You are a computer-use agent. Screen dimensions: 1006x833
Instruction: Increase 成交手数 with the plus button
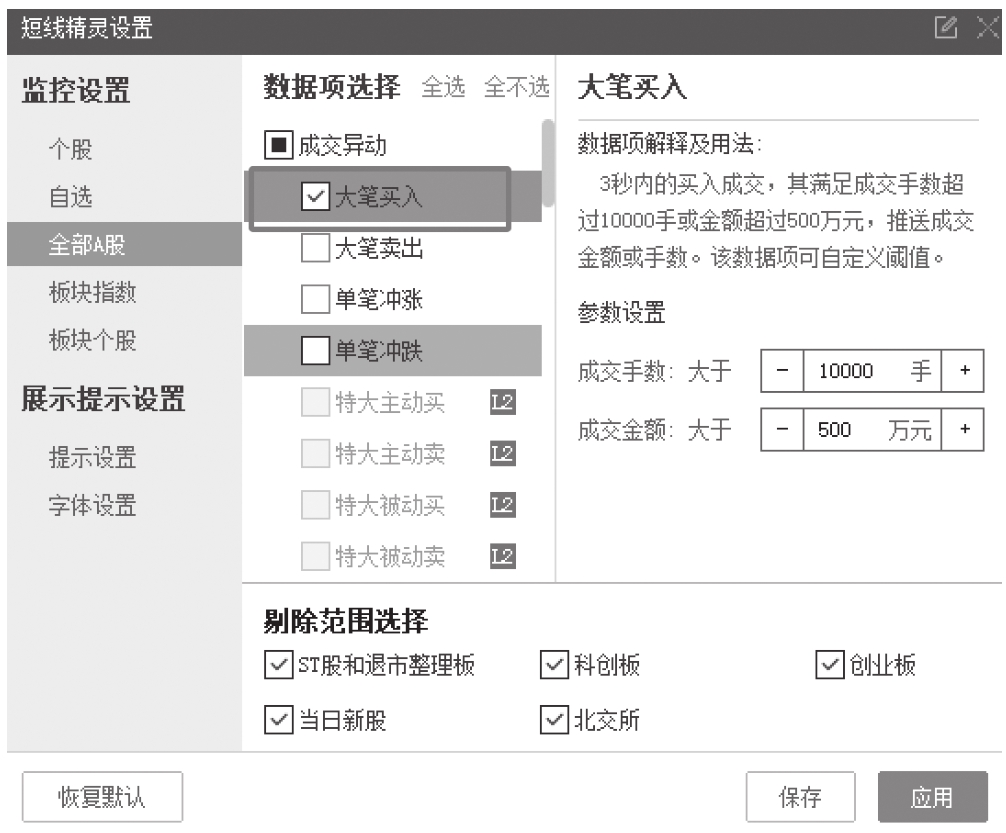coord(964,370)
